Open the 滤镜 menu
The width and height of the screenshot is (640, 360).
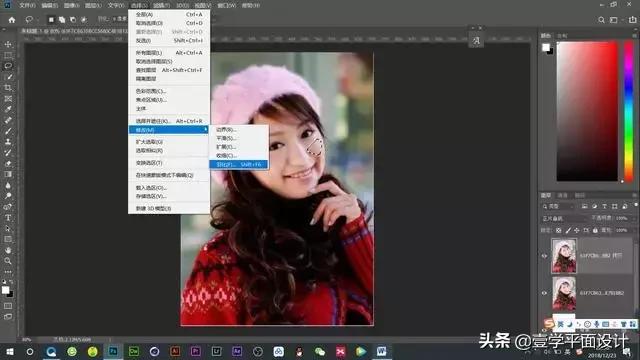(x=161, y=5)
